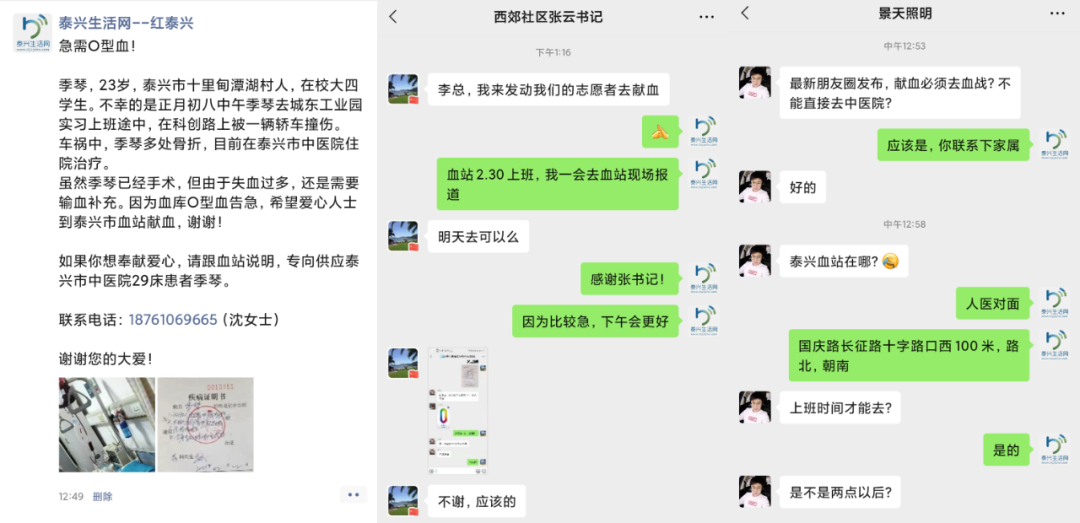
Task: Open the more options dots in 西郊社区张云书记 chat
Action: pos(707,17)
